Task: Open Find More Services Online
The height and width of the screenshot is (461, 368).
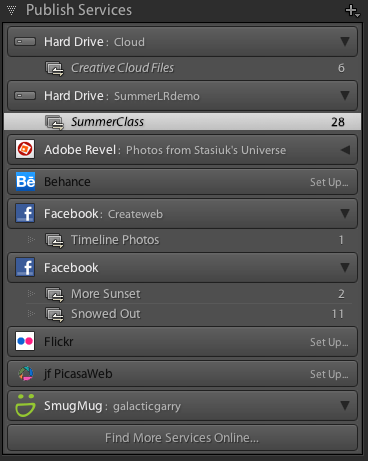Action: (182, 438)
